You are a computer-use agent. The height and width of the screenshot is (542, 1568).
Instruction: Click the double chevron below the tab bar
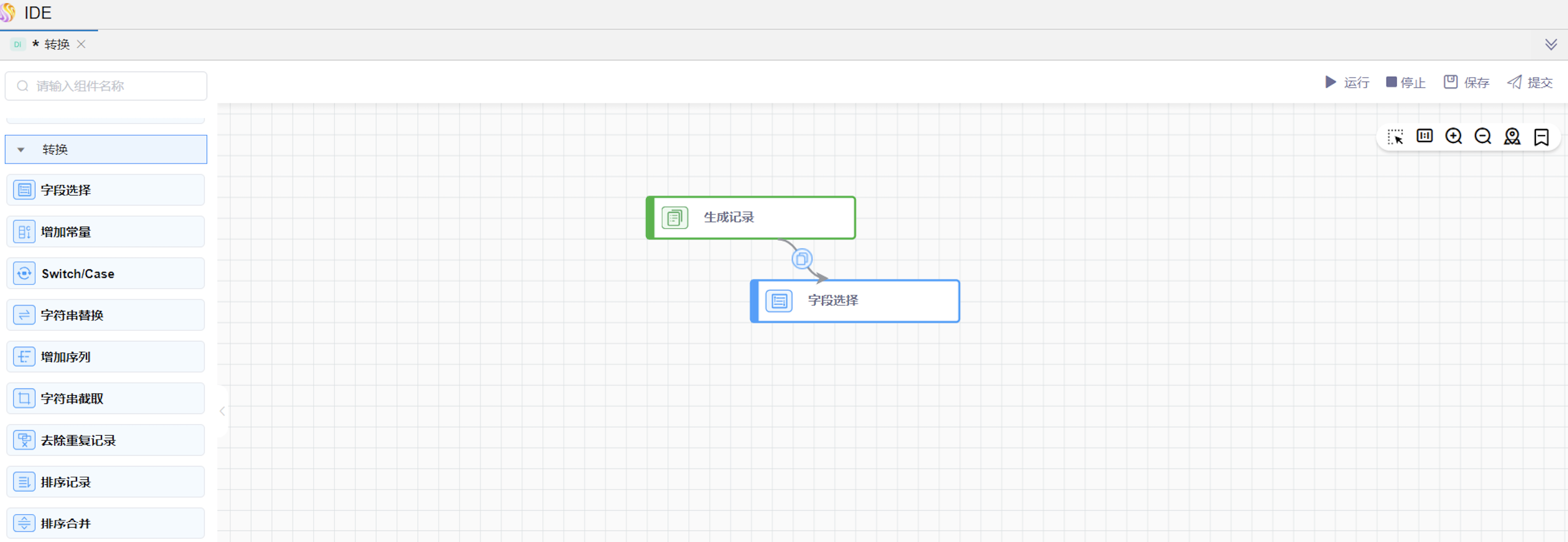(x=1550, y=44)
